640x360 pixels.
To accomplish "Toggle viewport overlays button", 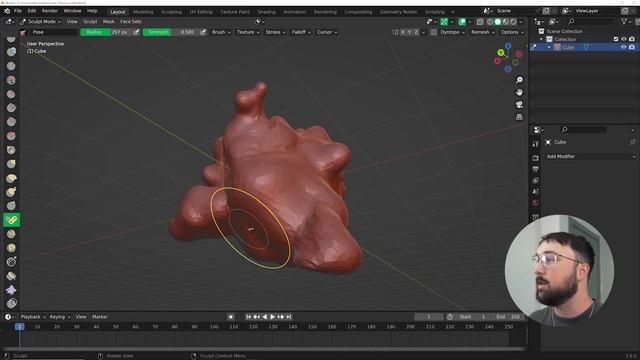I will coord(462,22).
